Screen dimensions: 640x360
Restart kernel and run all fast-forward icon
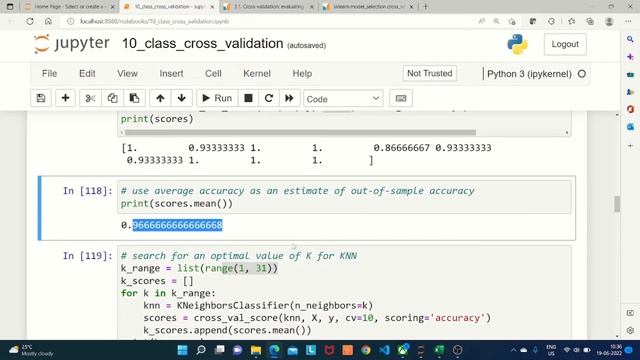coord(289,98)
